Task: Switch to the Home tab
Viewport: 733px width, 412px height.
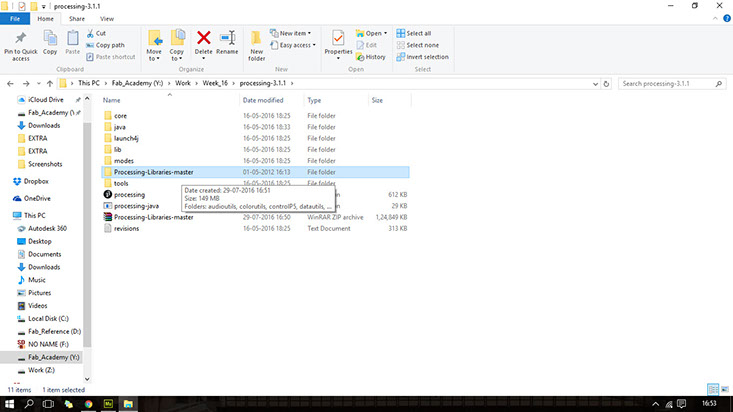Action: (45, 19)
